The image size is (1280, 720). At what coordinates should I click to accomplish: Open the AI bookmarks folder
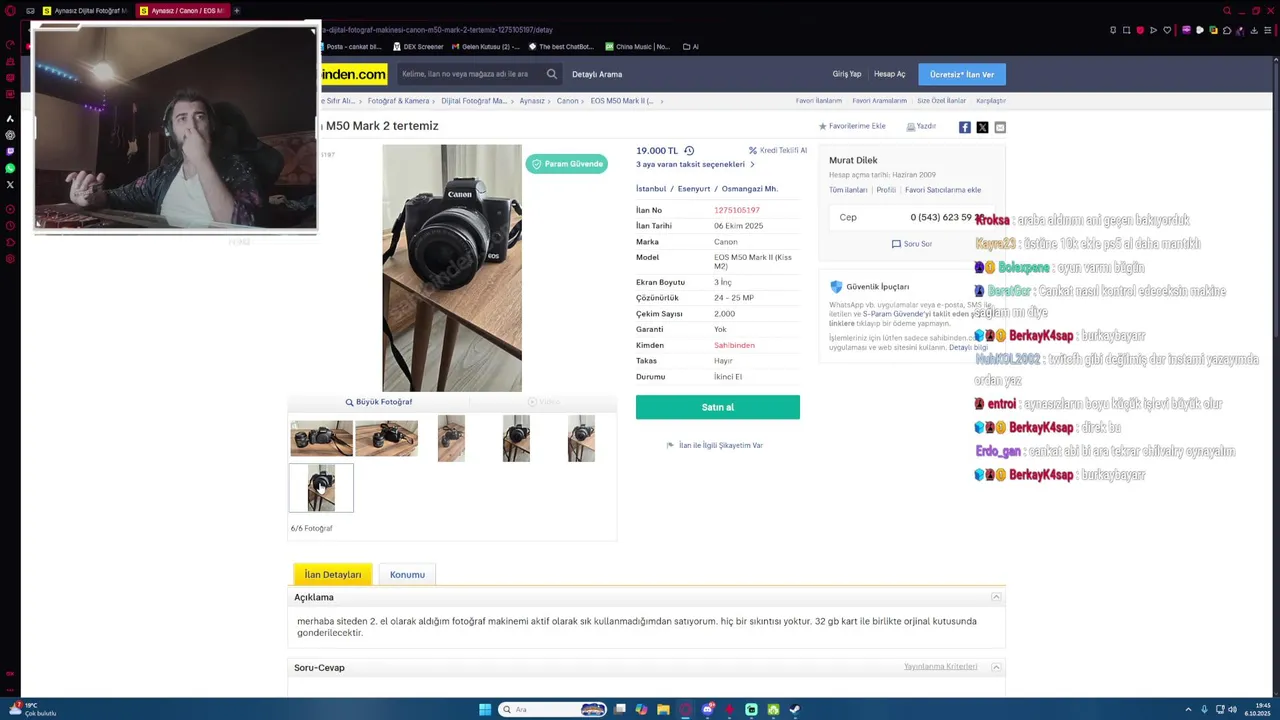tap(690, 46)
